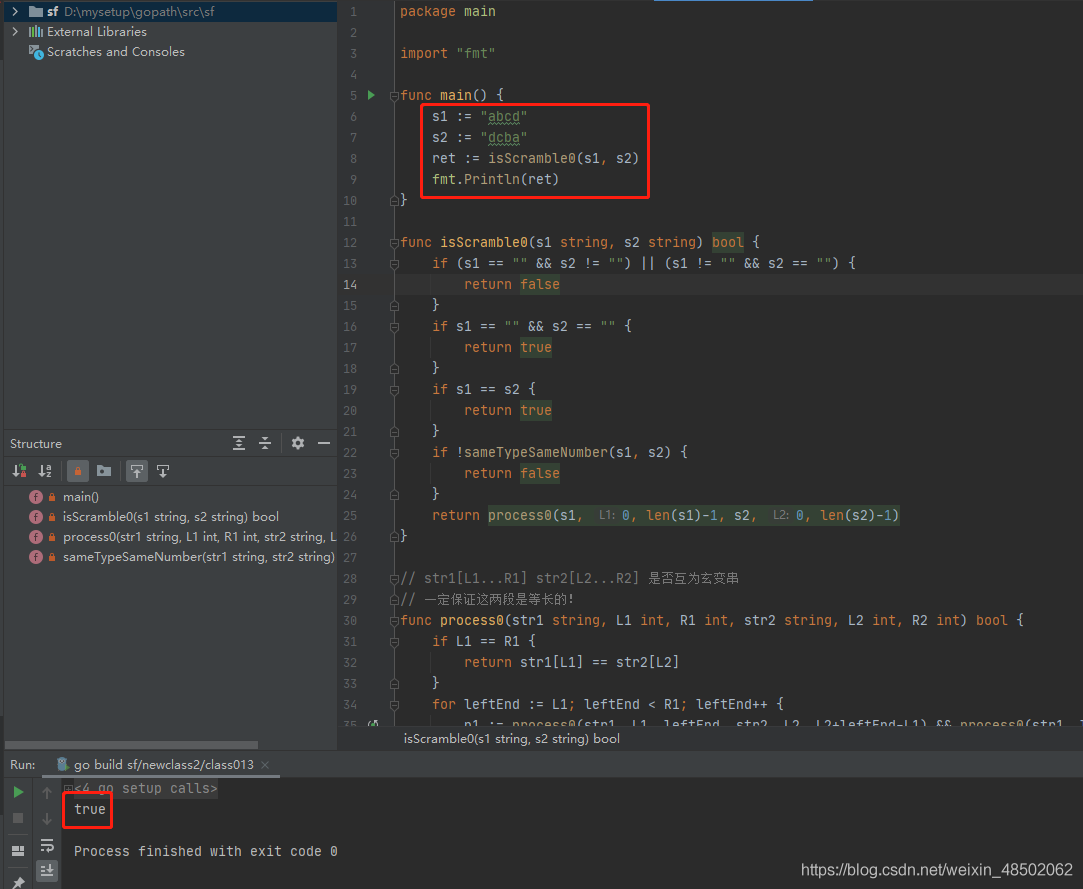Click function icon beside main()

36,497
